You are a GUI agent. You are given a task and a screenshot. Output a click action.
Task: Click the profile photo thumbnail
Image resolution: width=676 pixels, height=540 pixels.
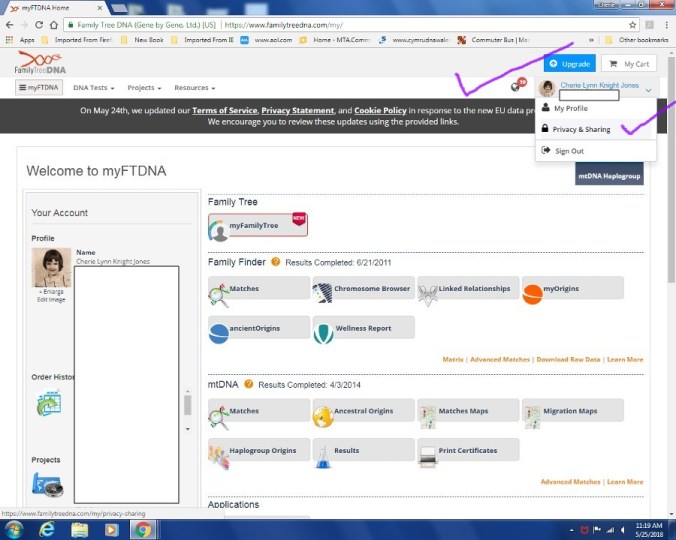(x=51, y=267)
